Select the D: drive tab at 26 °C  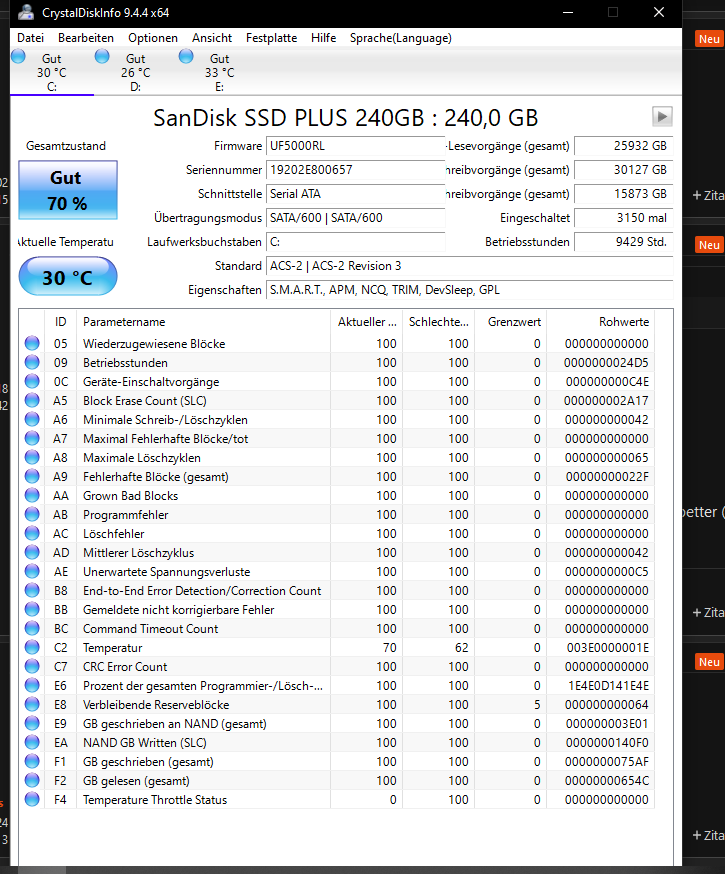[135, 72]
